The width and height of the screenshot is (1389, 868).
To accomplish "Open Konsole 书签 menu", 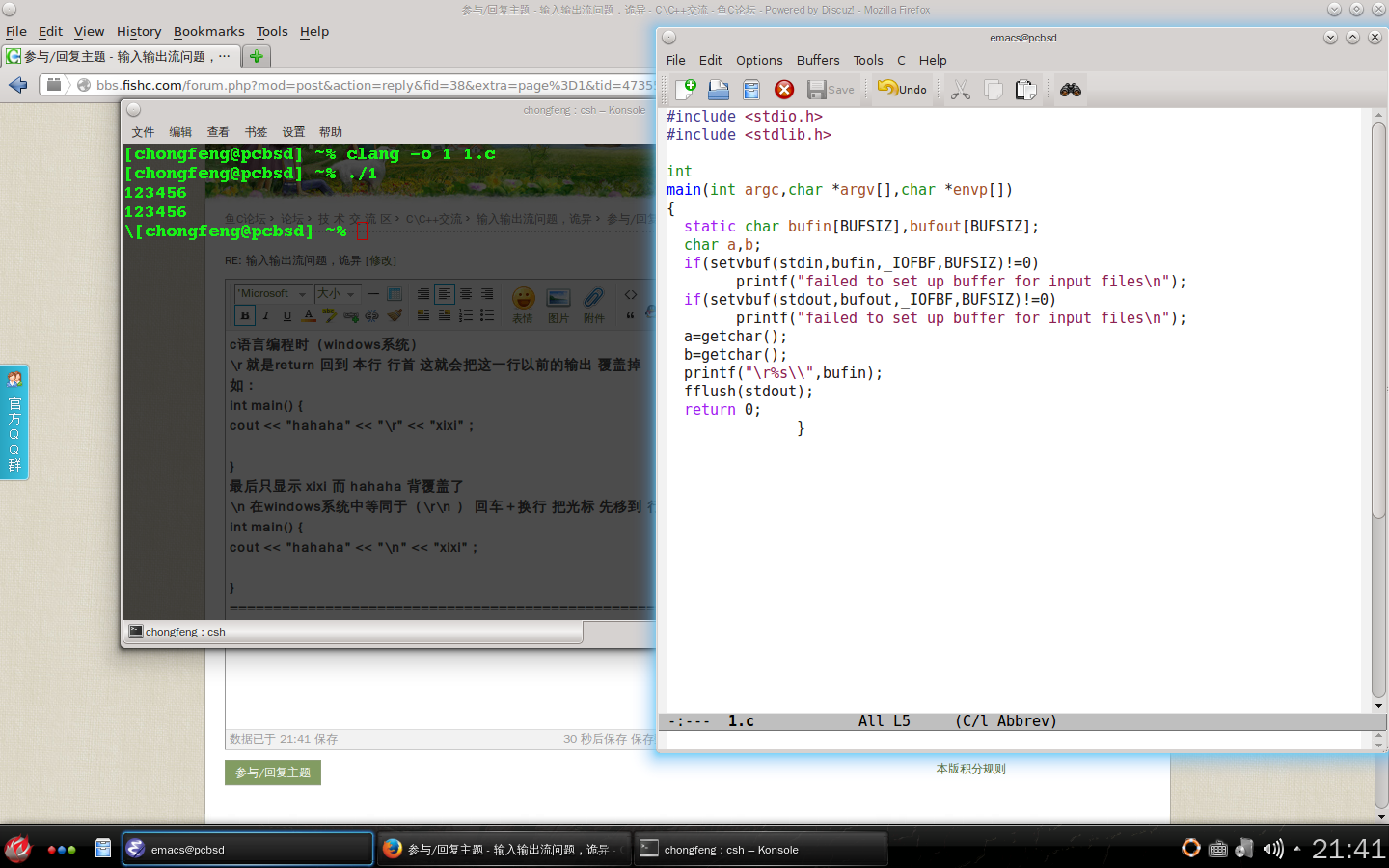I will pyautogui.click(x=256, y=132).
